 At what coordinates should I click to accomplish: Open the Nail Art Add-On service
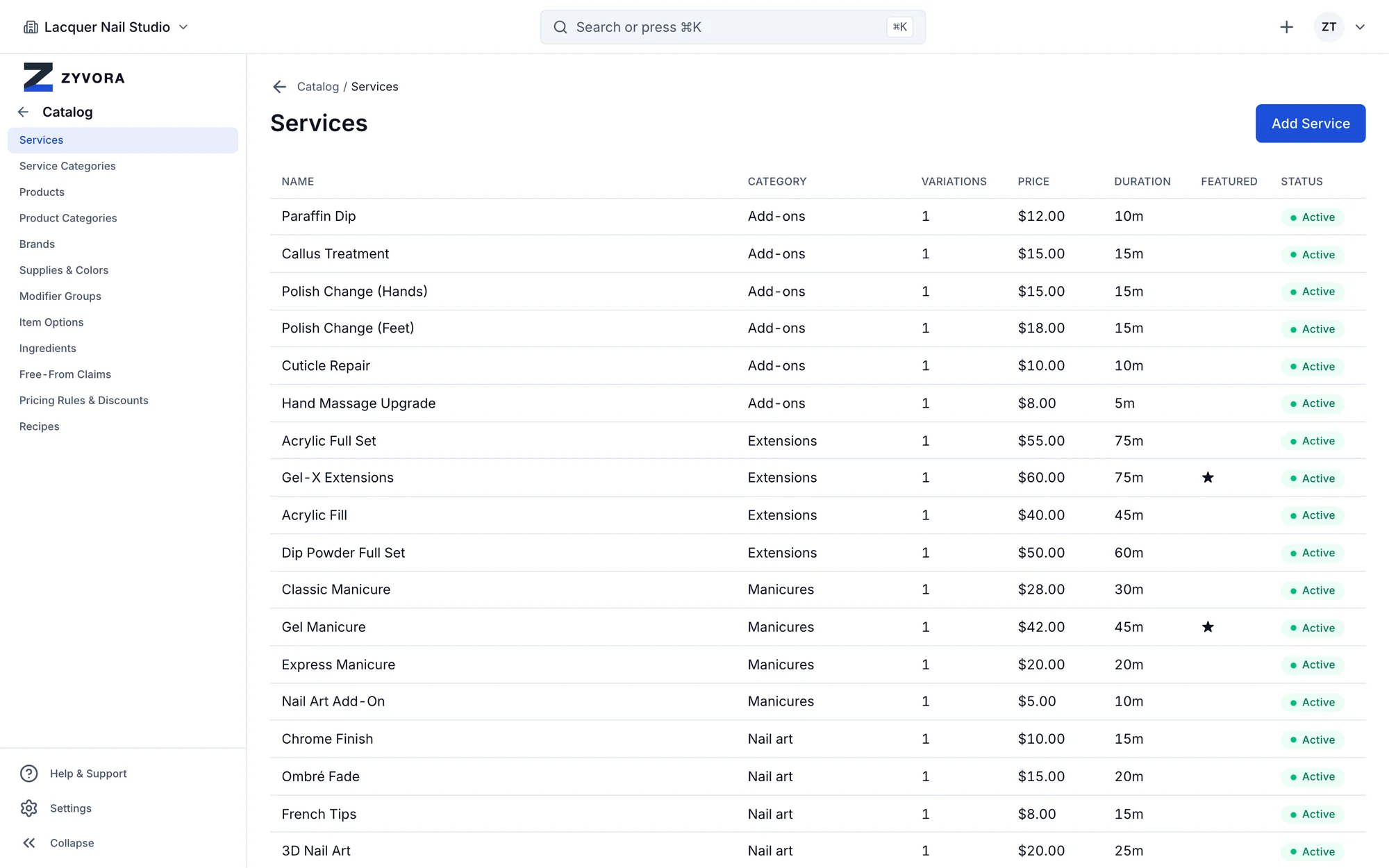(x=333, y=701)
